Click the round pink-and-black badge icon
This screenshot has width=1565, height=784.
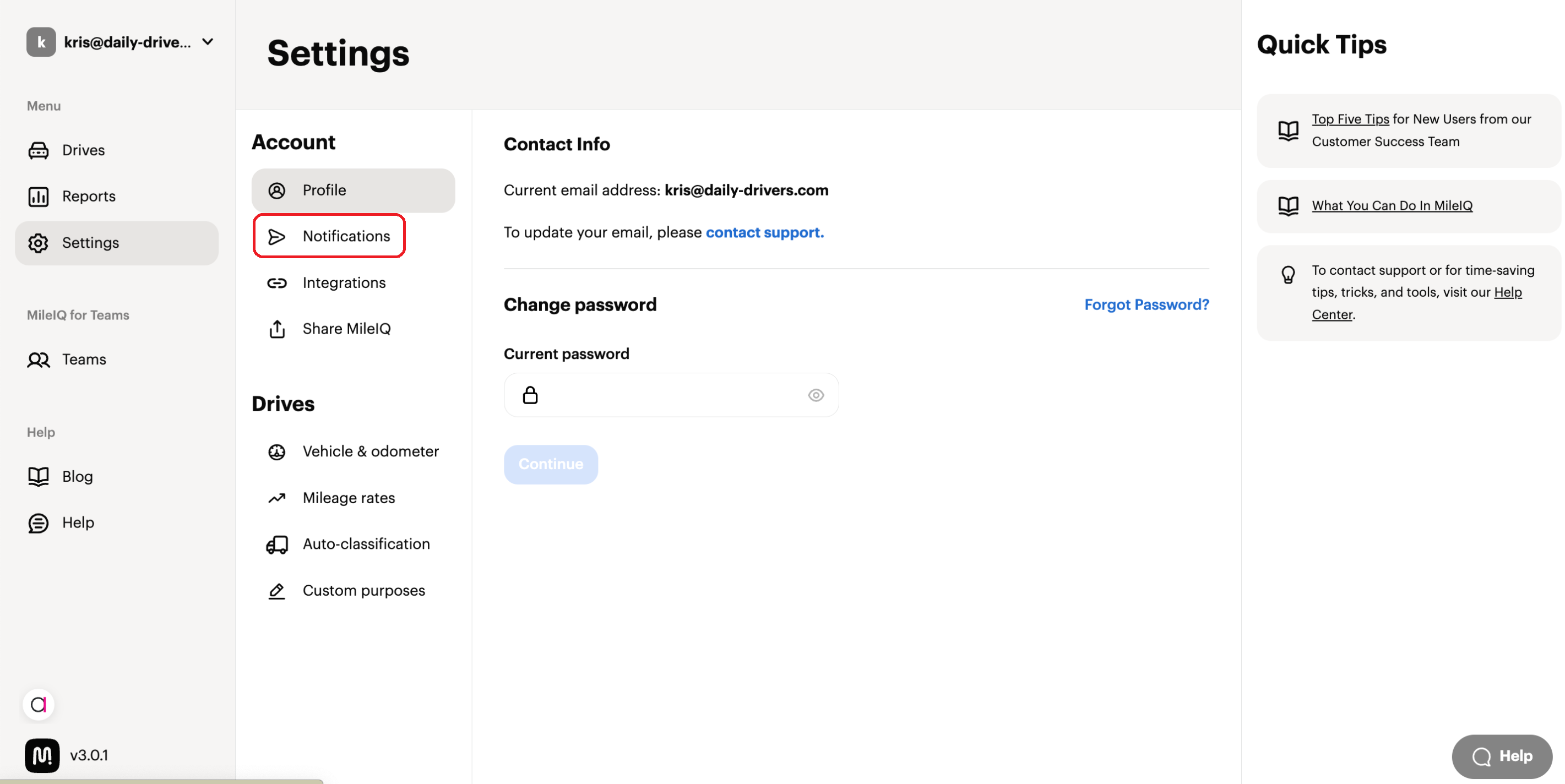coord(39,705)
